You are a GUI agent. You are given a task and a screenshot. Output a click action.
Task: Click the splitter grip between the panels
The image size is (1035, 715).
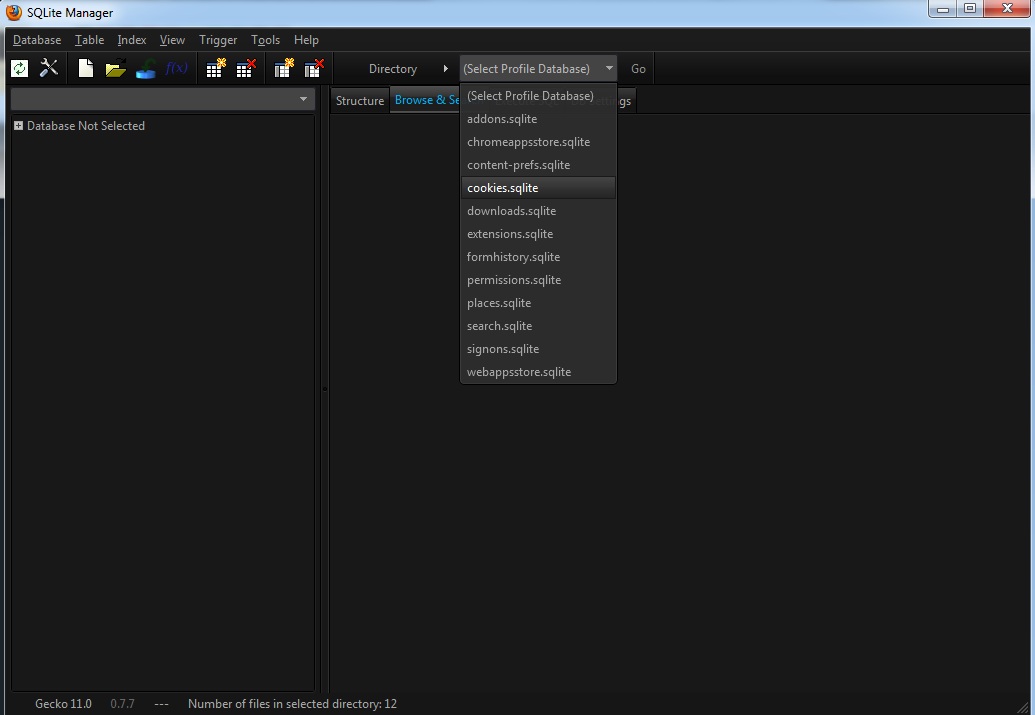click(x=324, y=389)
